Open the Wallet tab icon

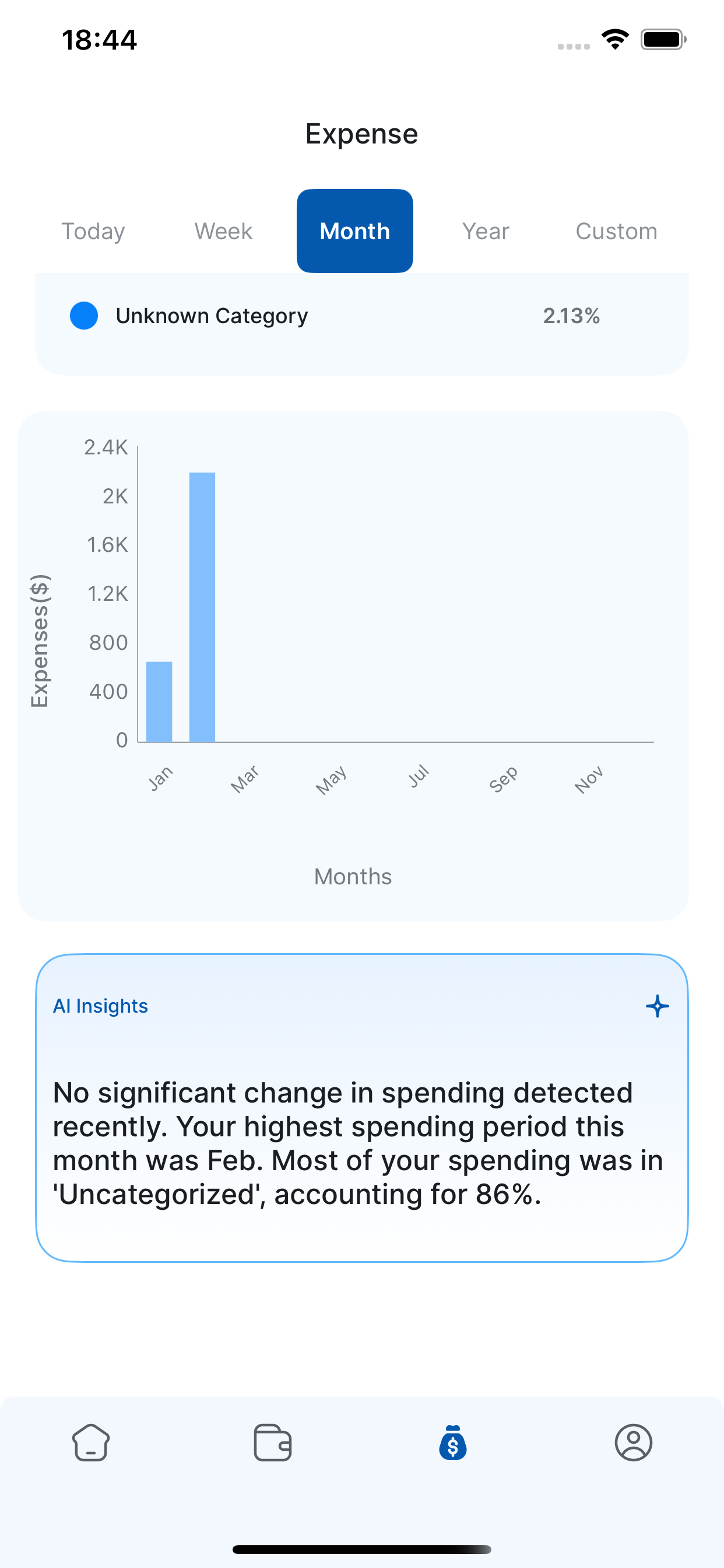pyautogui.click(x=272, y=1442)
